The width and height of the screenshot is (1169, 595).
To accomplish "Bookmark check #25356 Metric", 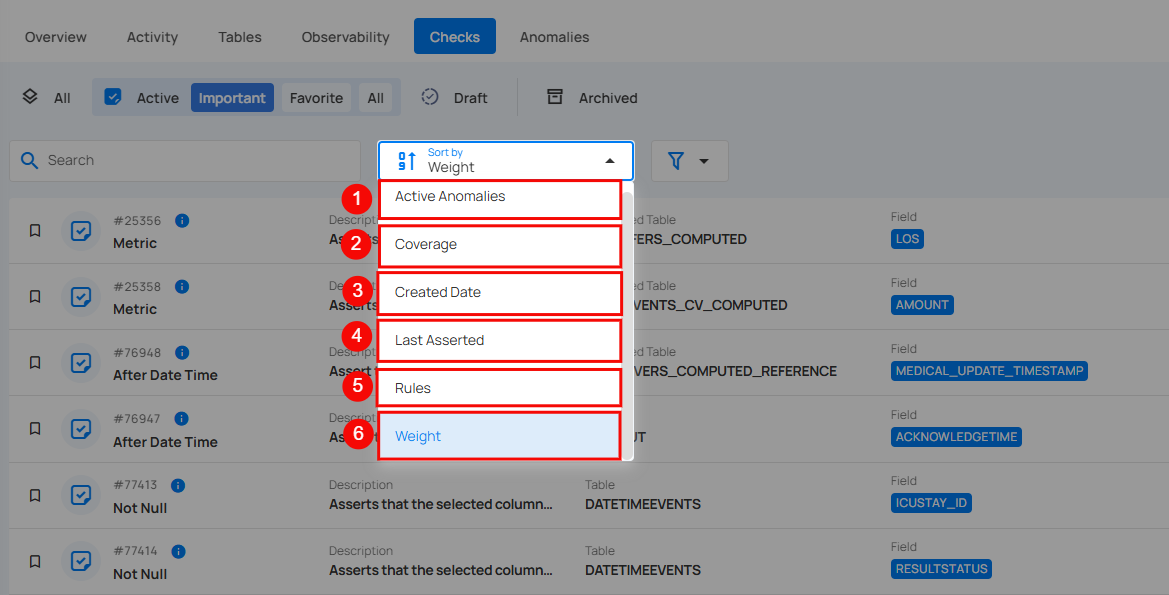I will 34,230.
